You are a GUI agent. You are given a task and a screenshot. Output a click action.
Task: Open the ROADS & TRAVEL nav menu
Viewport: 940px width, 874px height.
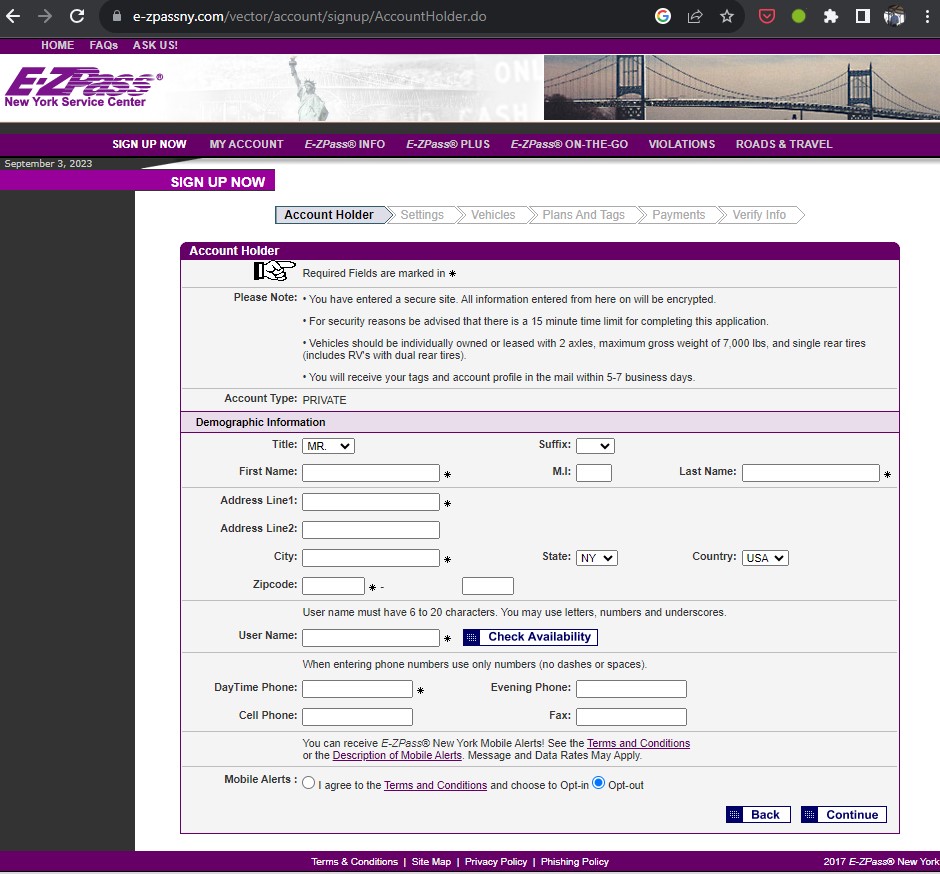(x=784, y=144)
